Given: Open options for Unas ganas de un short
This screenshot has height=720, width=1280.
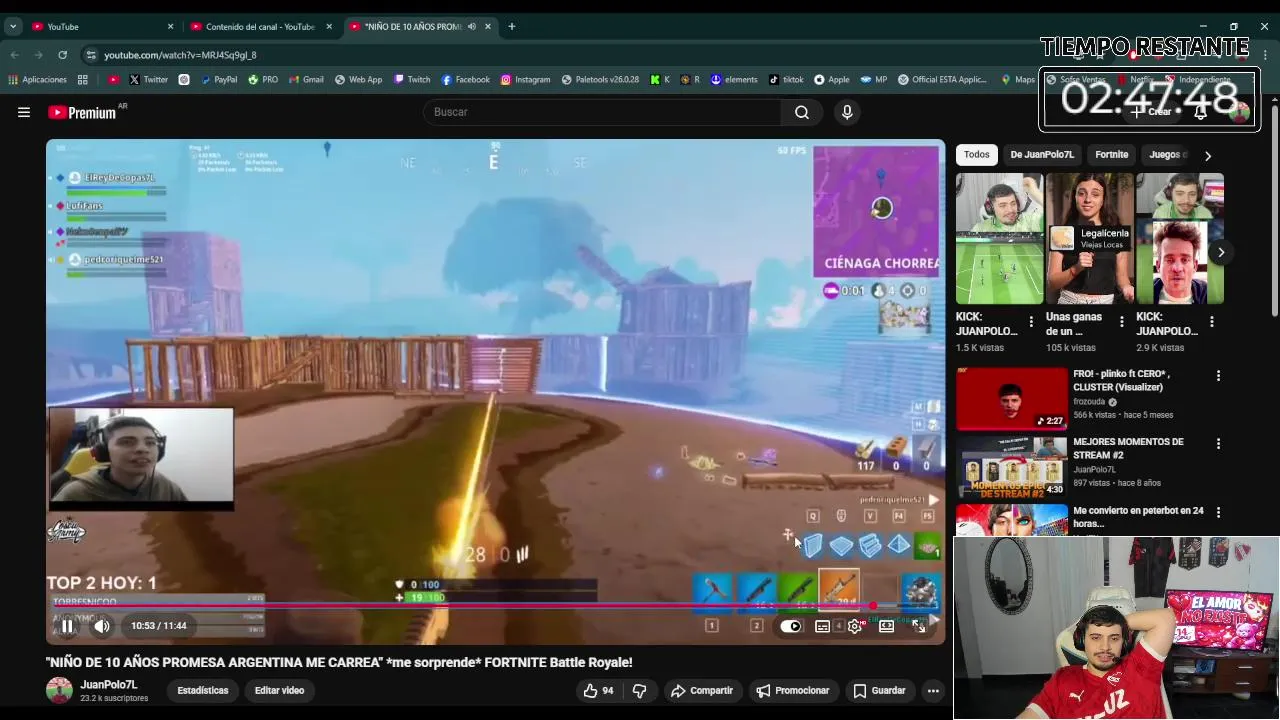Looking at the screenshot, I should 1121,322.
